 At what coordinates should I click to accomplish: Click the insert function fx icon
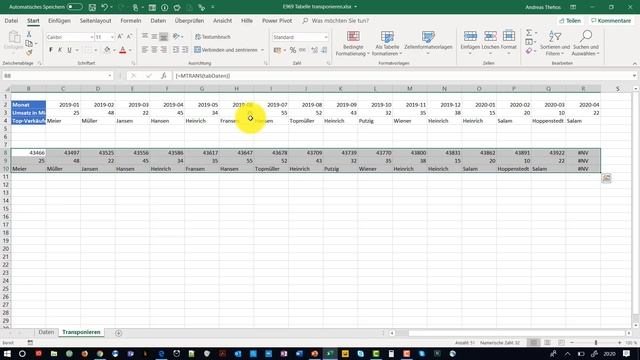click(x=163, y=76)
